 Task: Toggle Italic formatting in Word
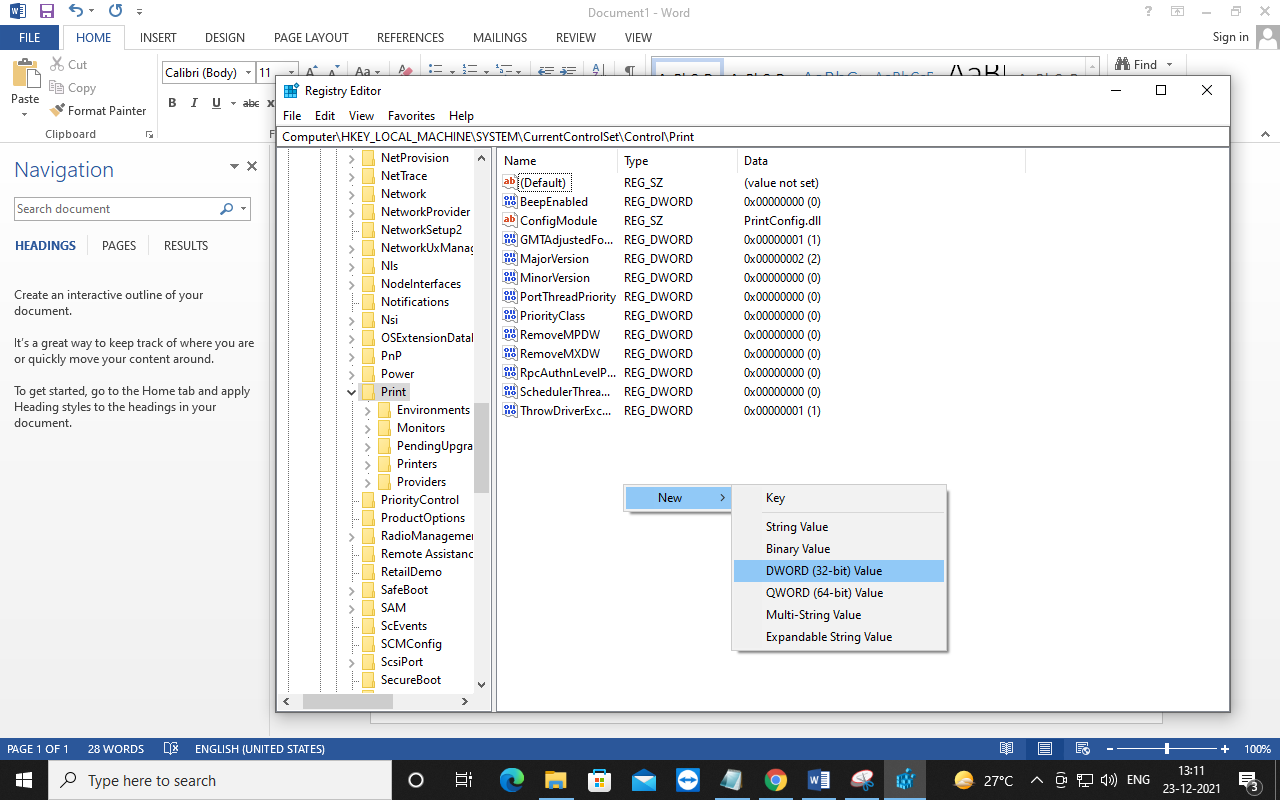(x=195, y=103)
